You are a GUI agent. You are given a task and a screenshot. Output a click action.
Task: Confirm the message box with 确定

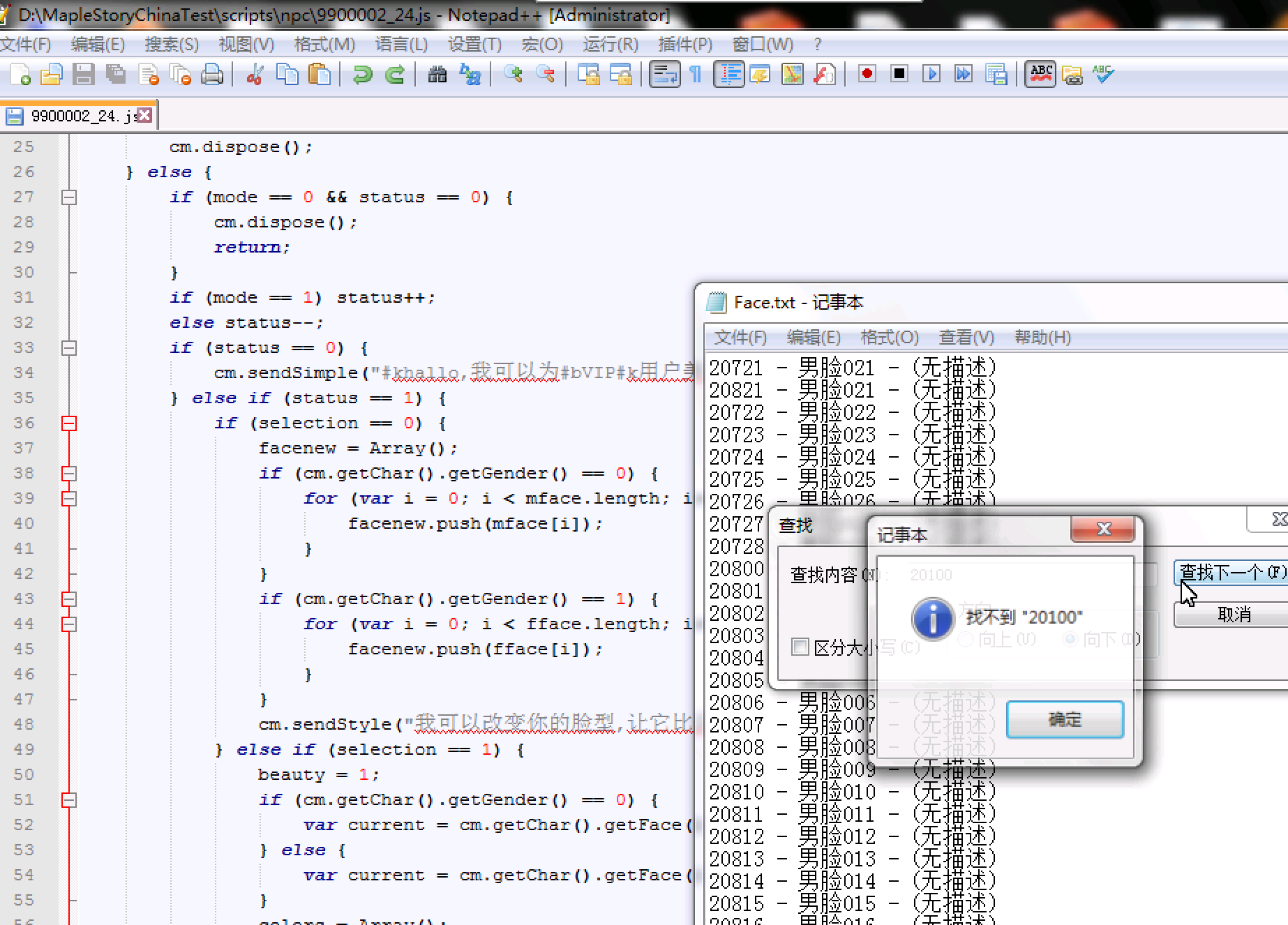pos(1065,719)
